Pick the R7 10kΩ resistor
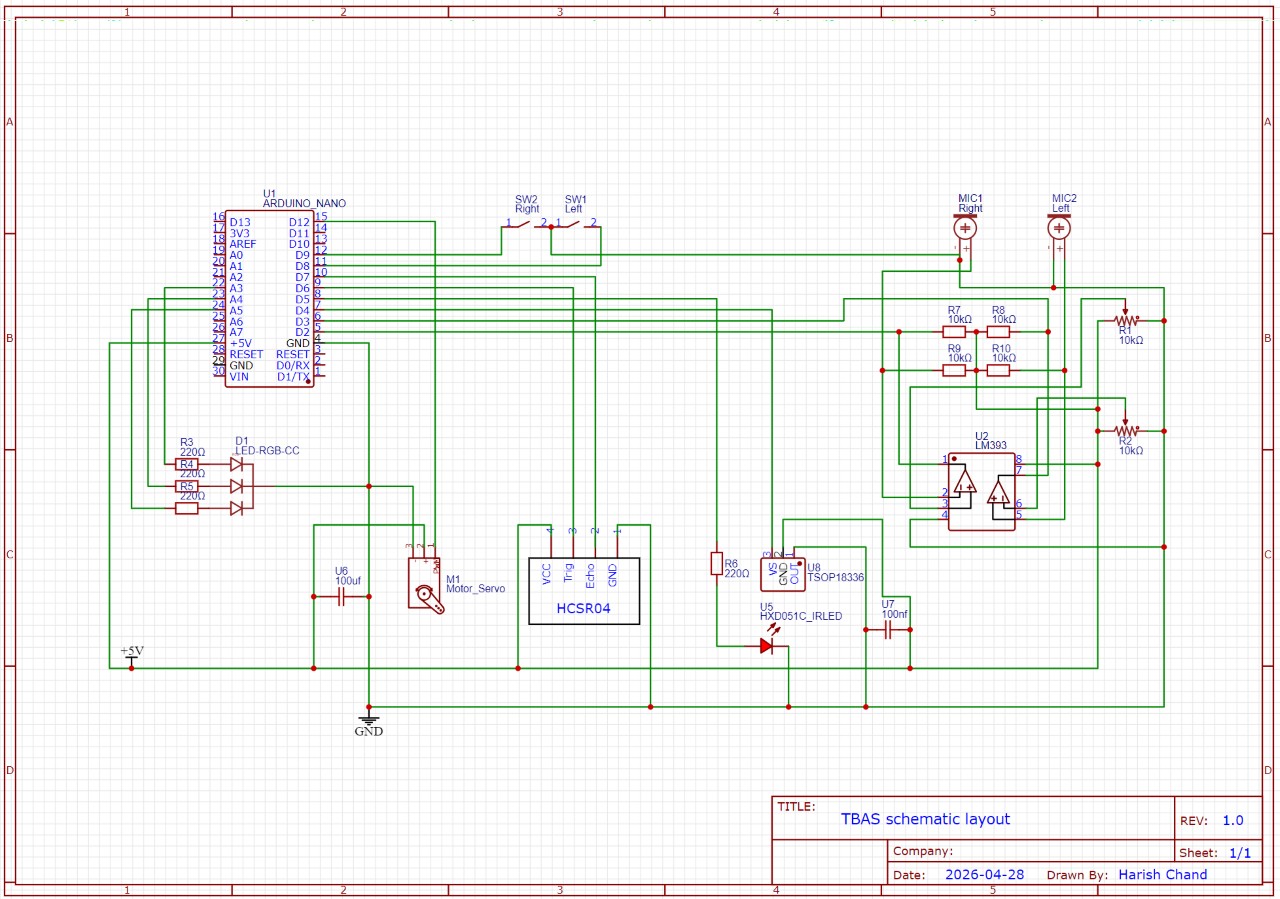This screenshot has width=1280, height=899. click(954, 331)
